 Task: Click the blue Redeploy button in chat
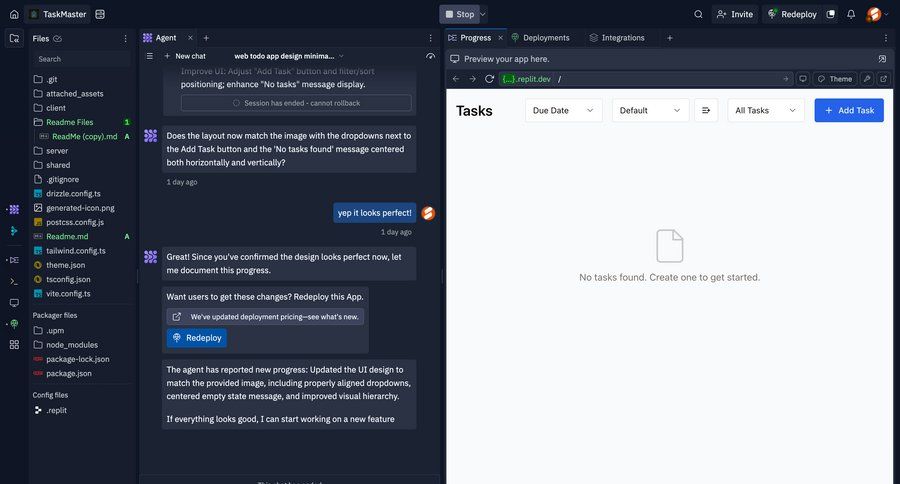197,338
